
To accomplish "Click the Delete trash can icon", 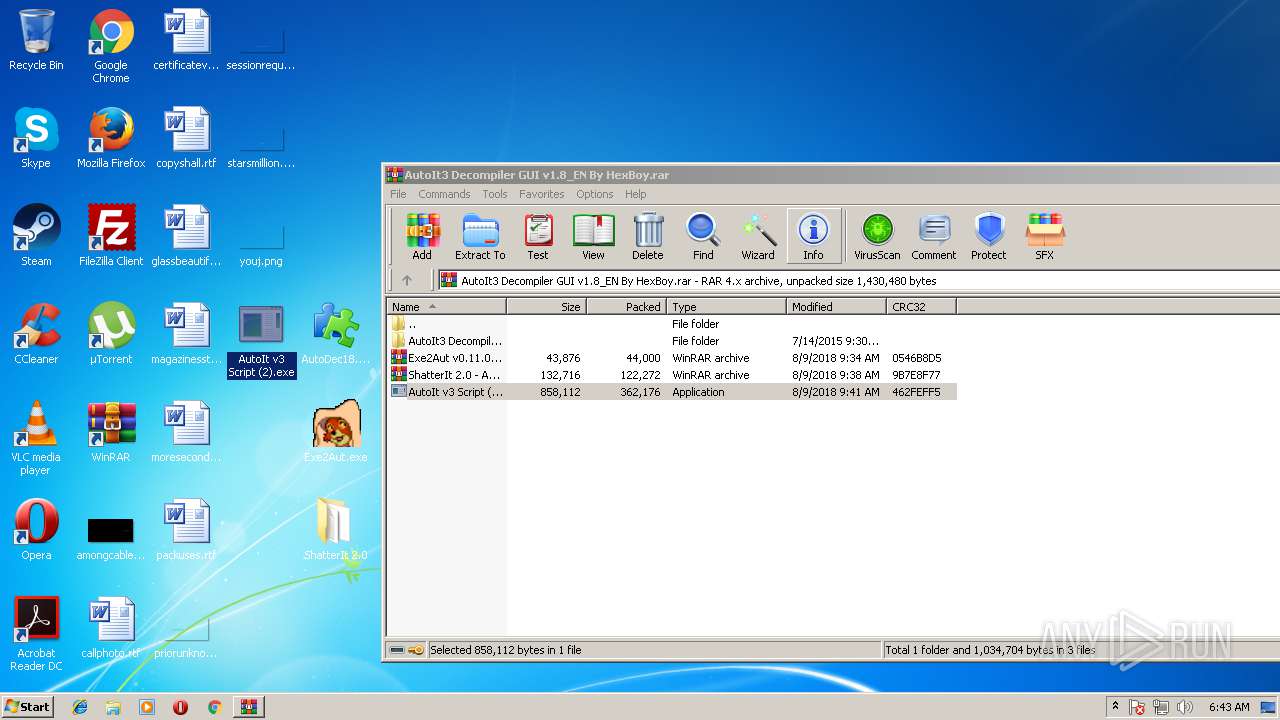I will pyautogui.click(x=648, y=237).
